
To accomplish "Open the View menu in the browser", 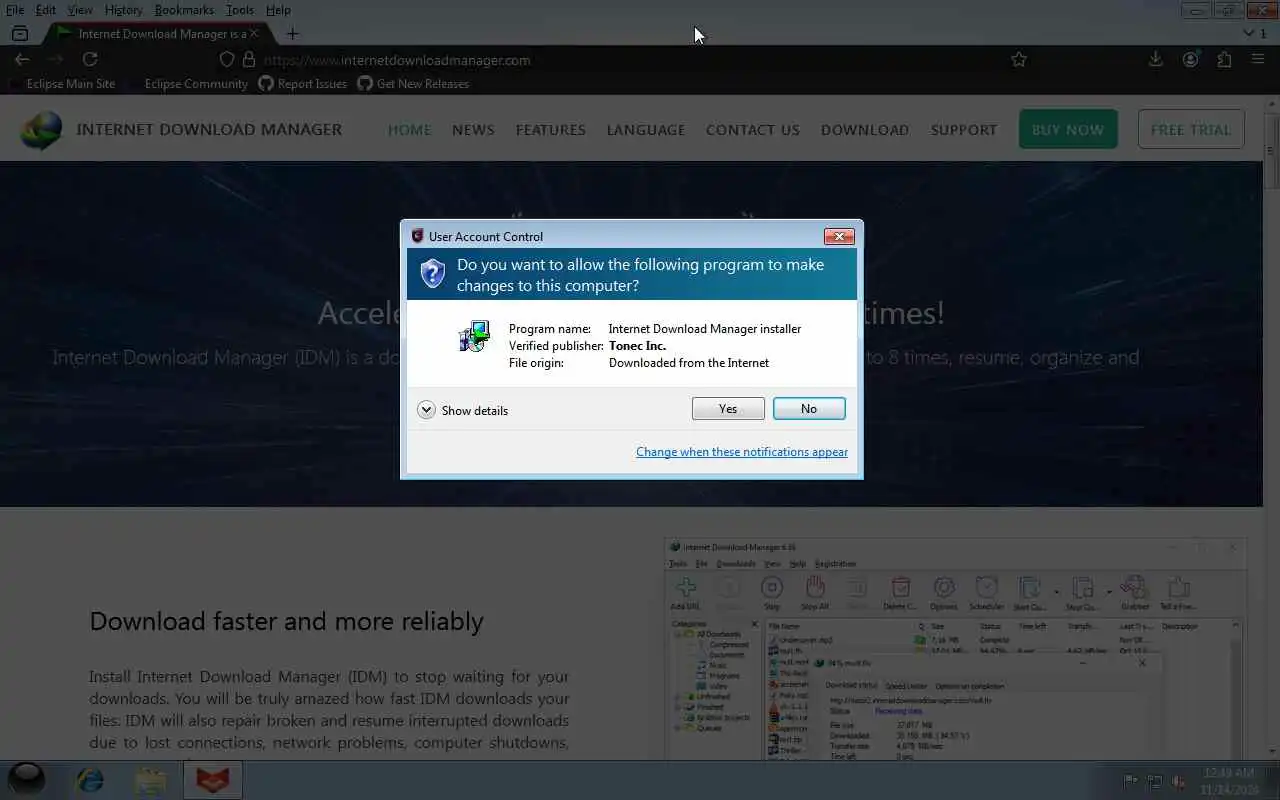I will pos(80,10).
